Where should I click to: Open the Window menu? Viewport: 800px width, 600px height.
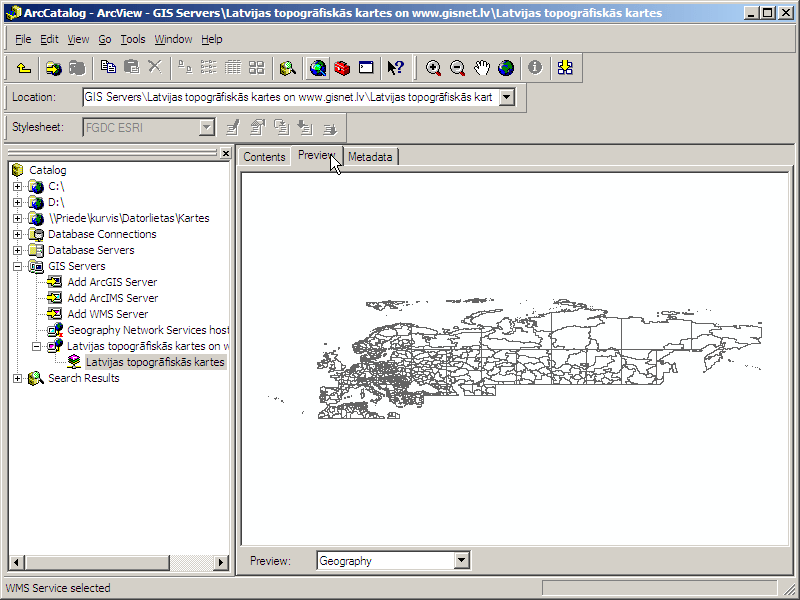(x=173, y=39)
